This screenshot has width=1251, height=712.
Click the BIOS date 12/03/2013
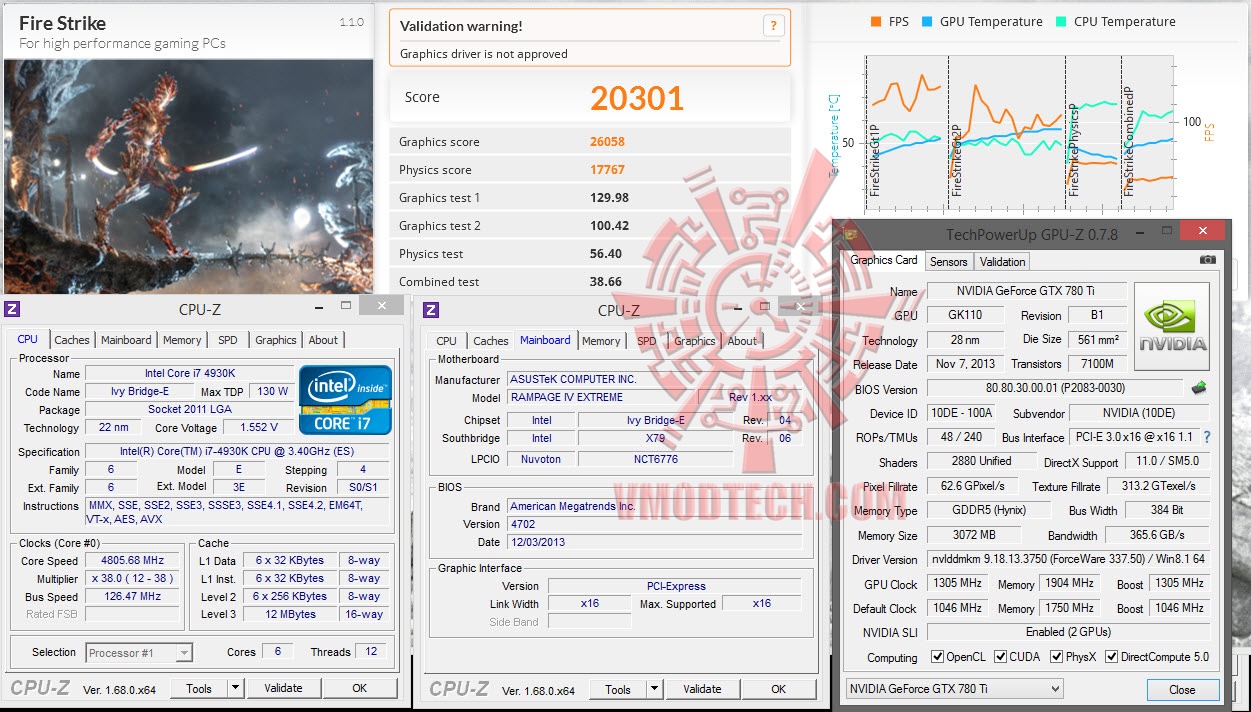click(x=654, y=542)
